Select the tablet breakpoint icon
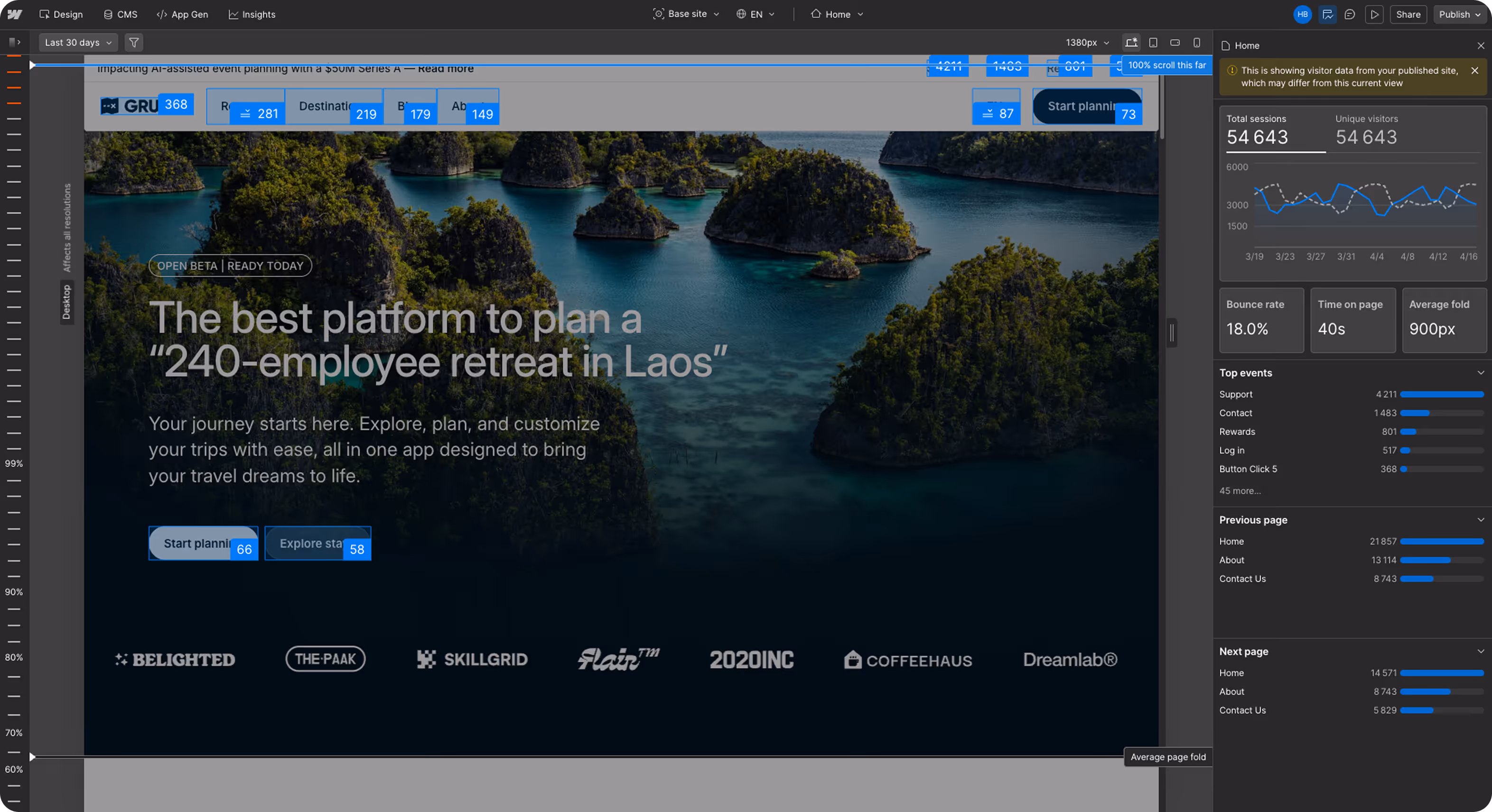 point(1153,42)
